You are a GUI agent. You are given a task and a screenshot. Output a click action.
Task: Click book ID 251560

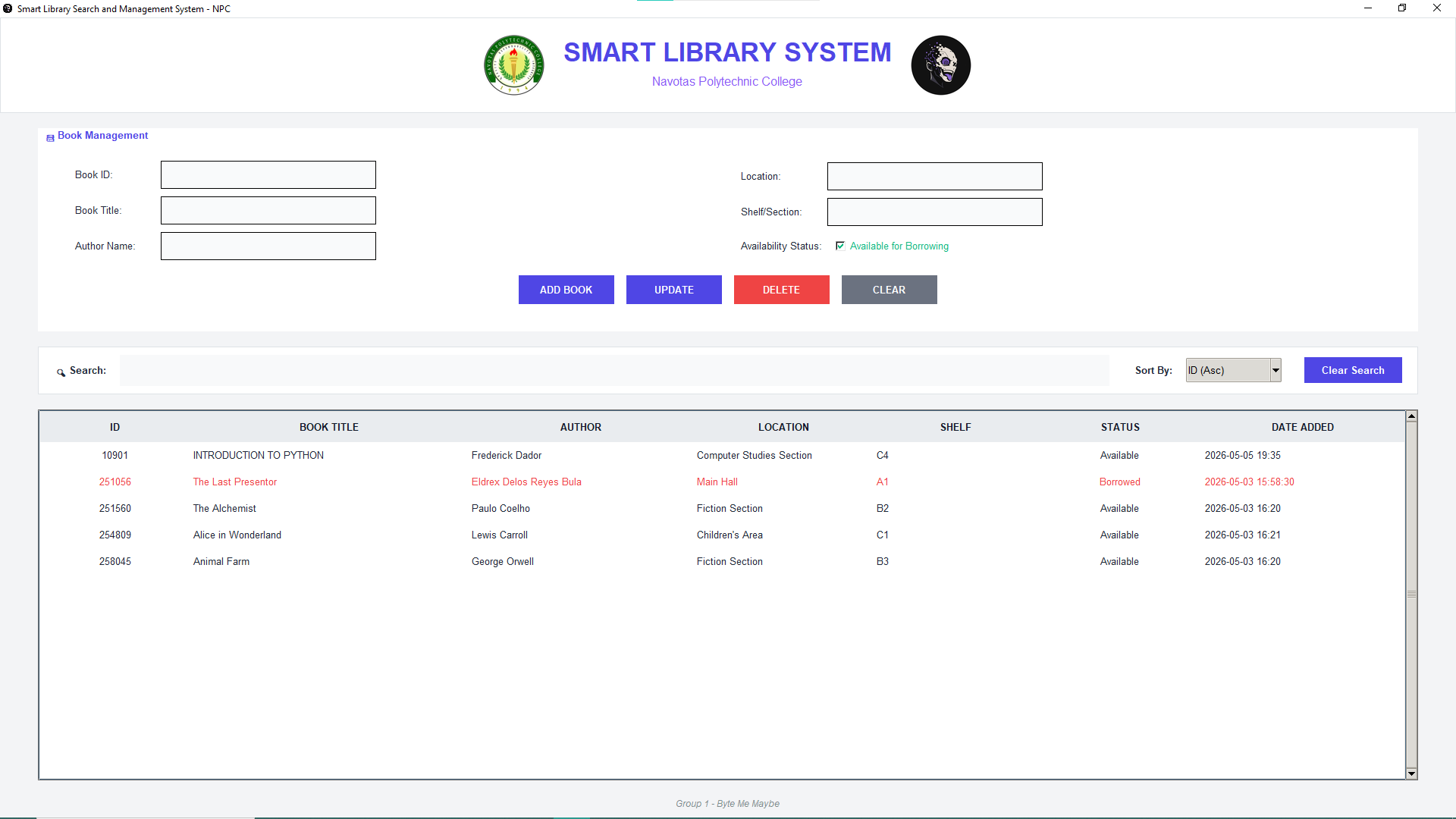coord(115,508)
